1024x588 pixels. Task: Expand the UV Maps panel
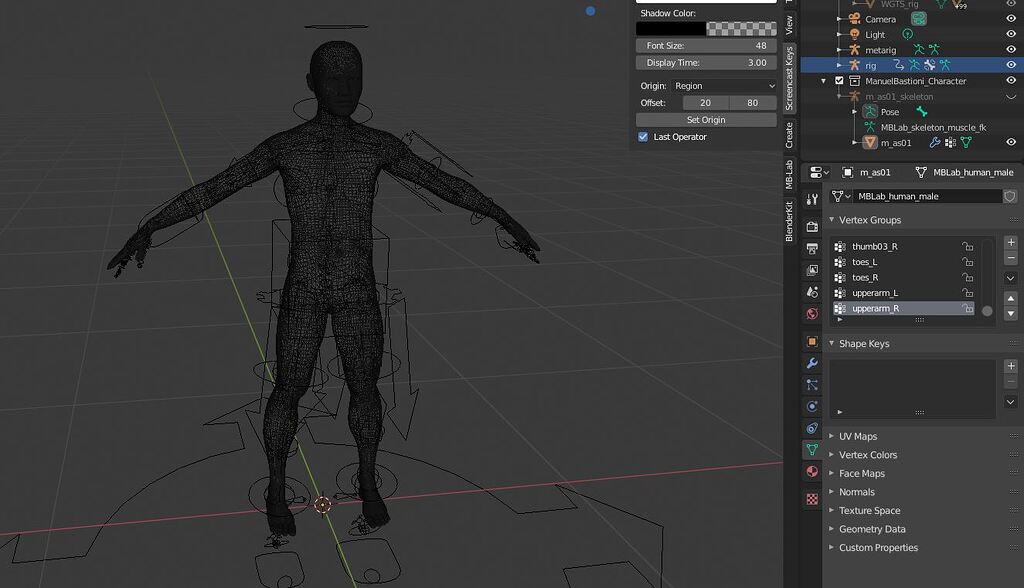tap(832, 436)
